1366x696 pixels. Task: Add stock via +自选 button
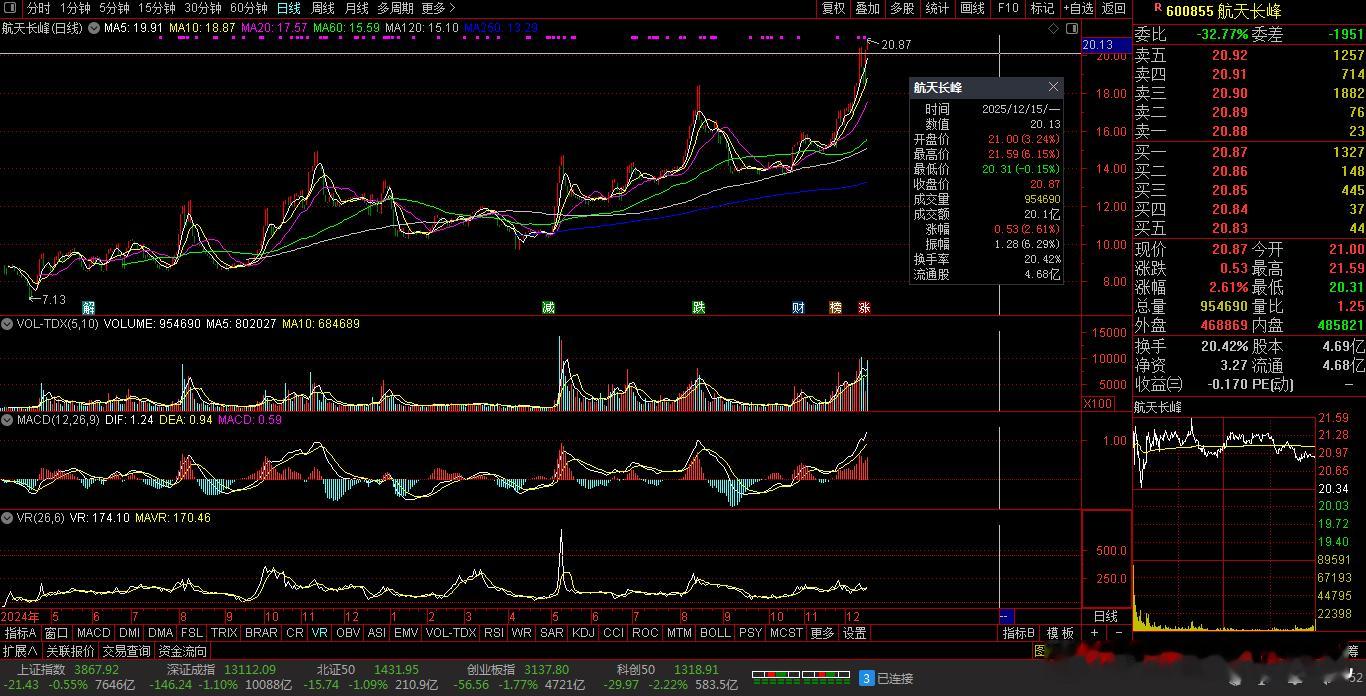point(1077,8)
